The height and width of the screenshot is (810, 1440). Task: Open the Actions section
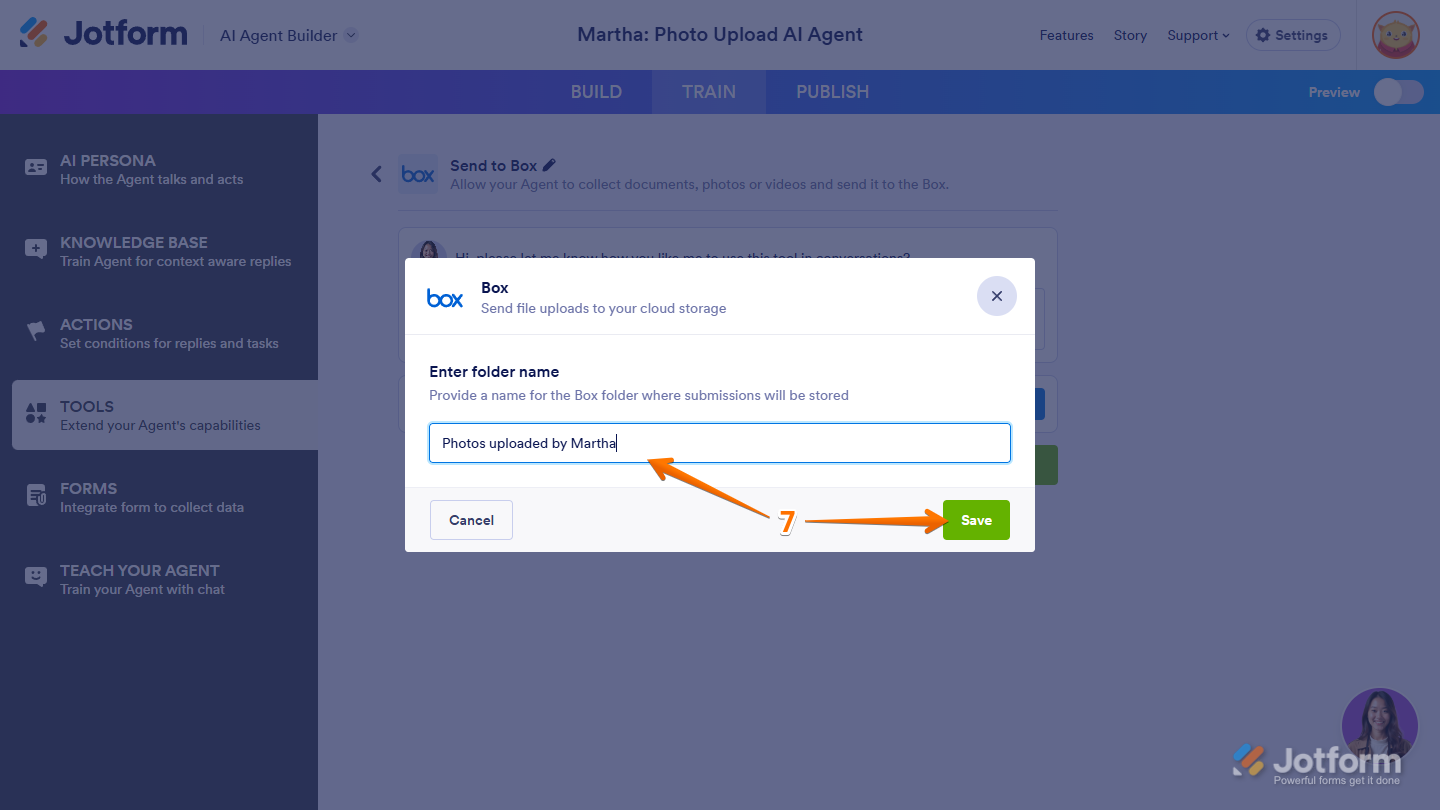165,333
